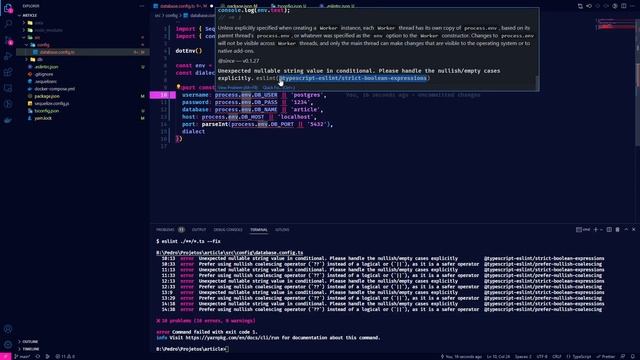This screenshot has height=360, width=640.
Task: Click Quick Fix link in hover popup
Action: click(278, 87)
